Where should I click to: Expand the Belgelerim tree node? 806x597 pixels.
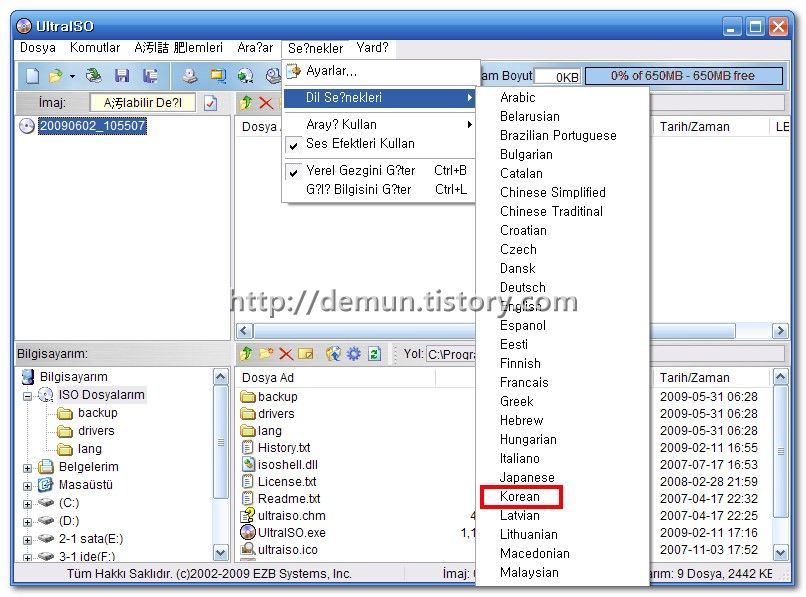(x=28, y=467)
